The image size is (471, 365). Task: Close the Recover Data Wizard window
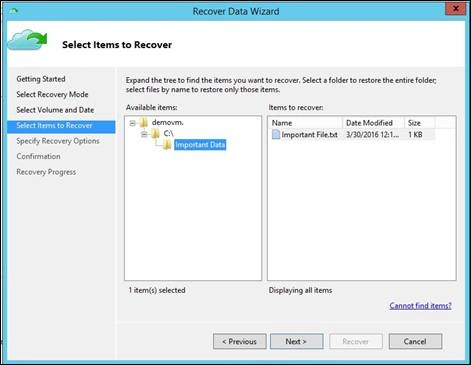click(x=456, y=9)
